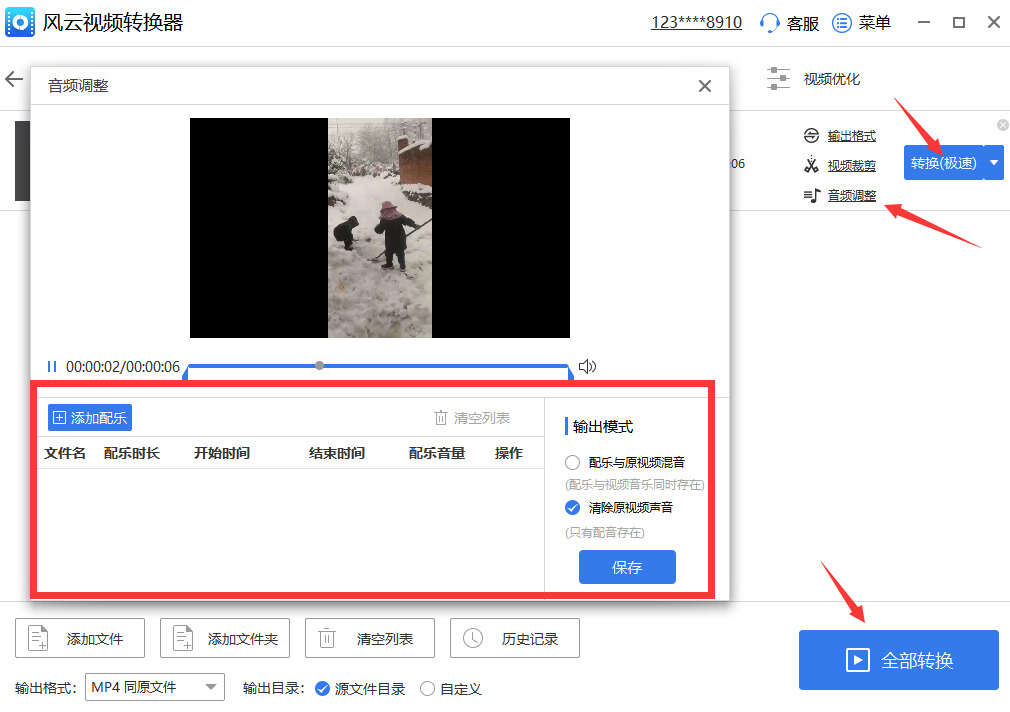Click the play icon in 全部转换 button
This screenshot has width=1010, height=712.
(857, 660)
